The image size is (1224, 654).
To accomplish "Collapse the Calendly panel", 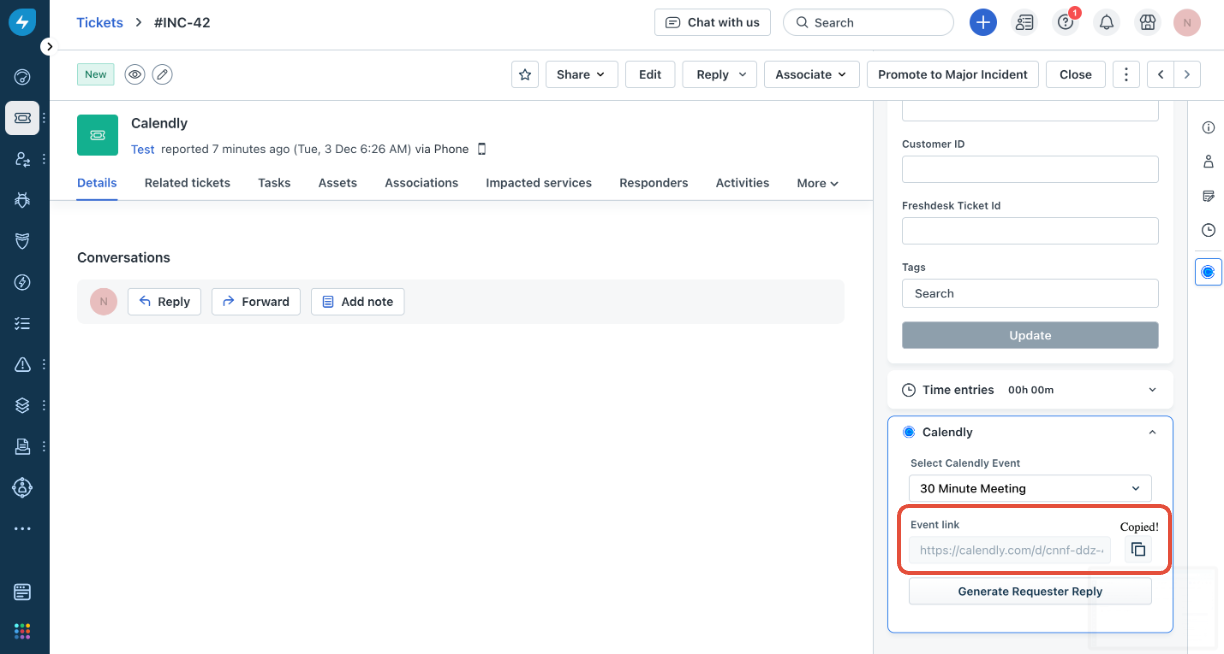I will (1152, 432).
